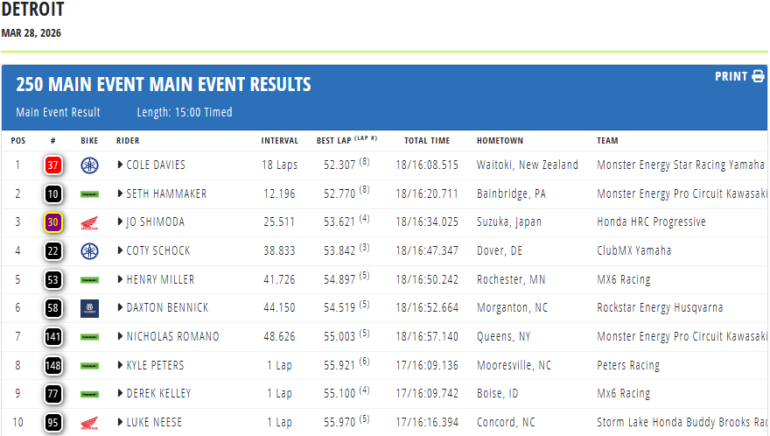The height and width of the screenshot is (436, 770).
Task: Click Daxton Bennick's Husqvarna bike logo
Action: click(89, 308)
